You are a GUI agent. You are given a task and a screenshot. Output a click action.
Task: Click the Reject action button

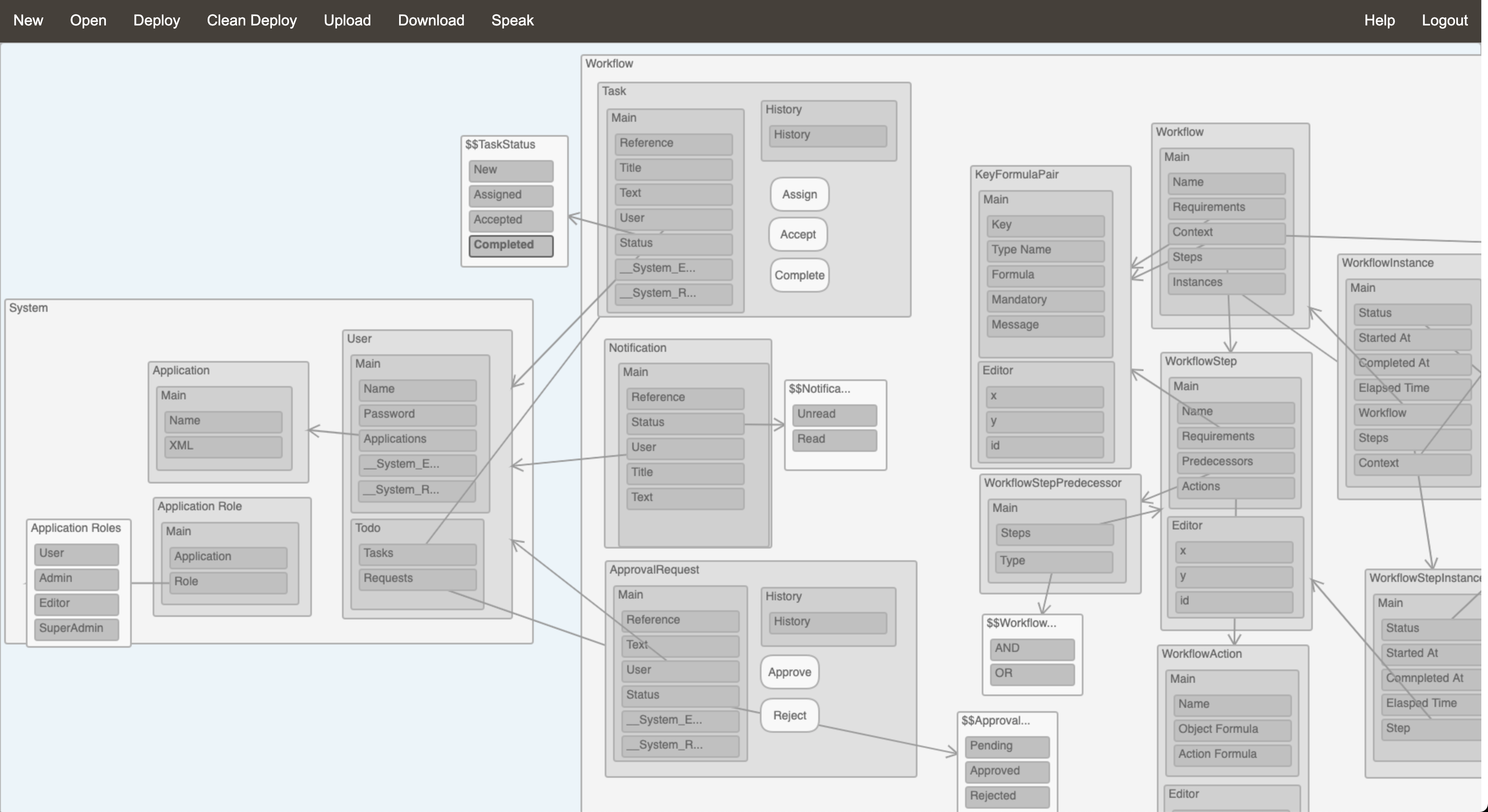[x=789, y=715]
